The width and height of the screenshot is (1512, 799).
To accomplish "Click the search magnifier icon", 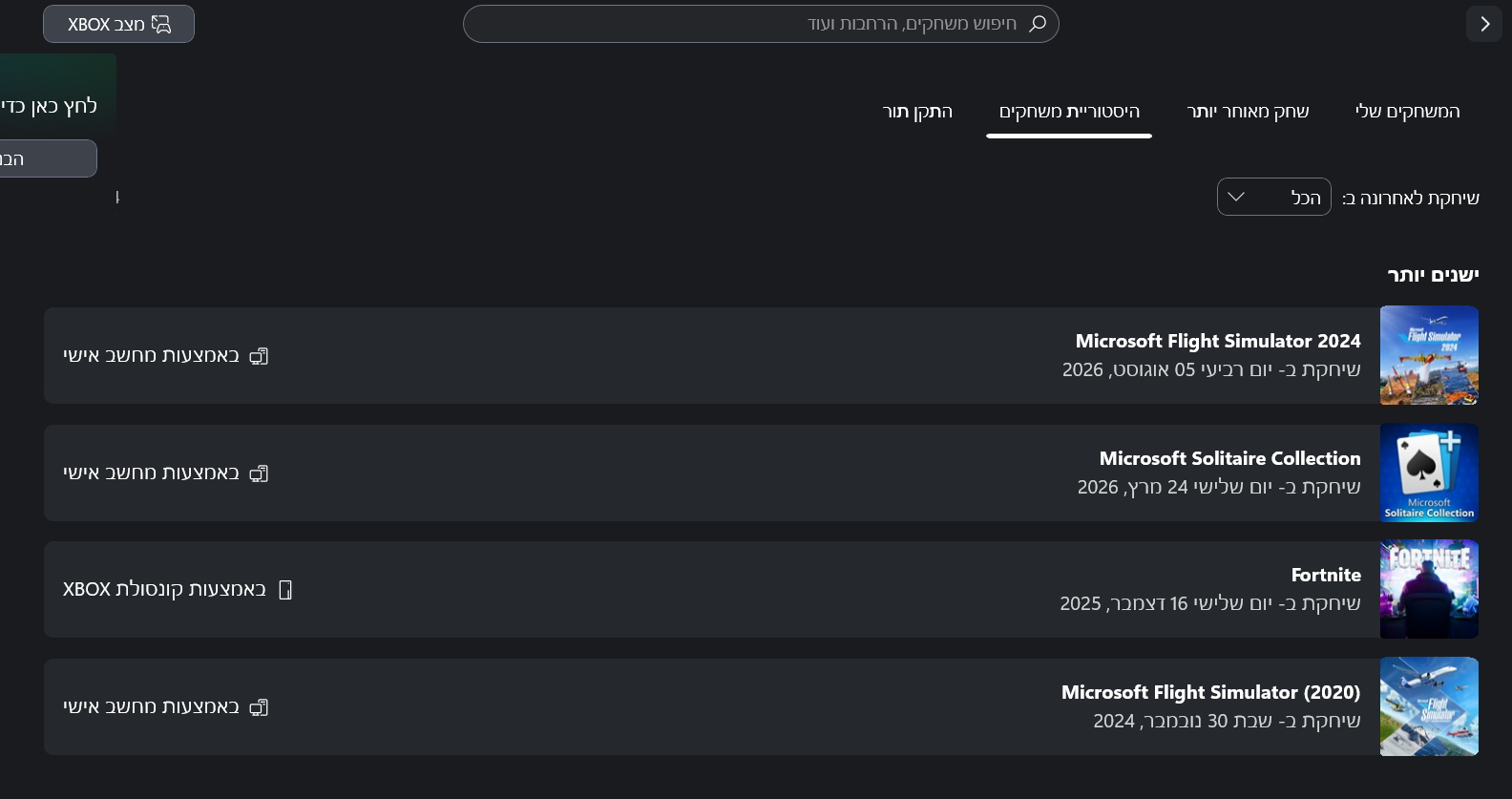I will click(1038, 23).
